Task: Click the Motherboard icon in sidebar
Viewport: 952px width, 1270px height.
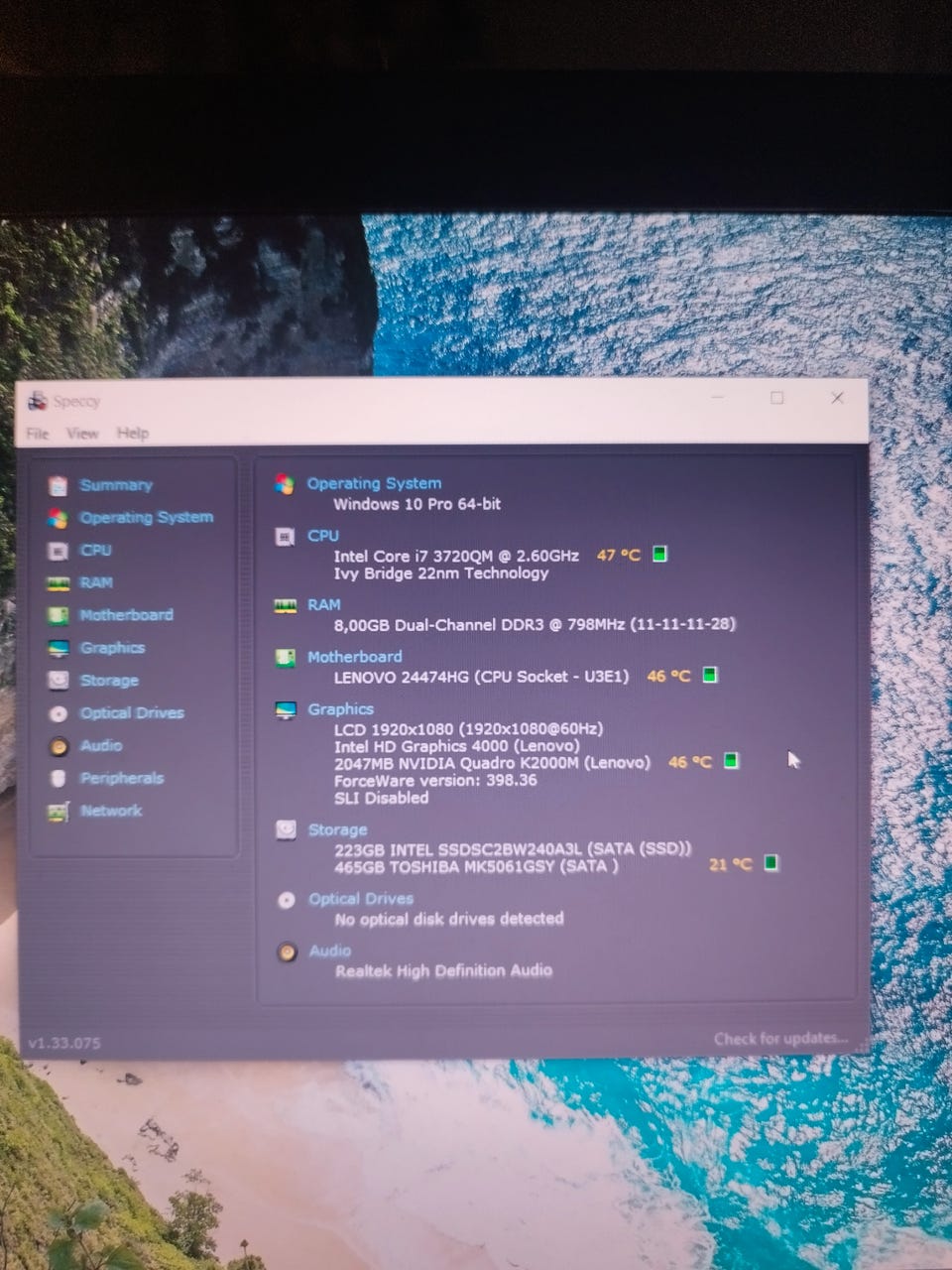Action: (59, 615)
